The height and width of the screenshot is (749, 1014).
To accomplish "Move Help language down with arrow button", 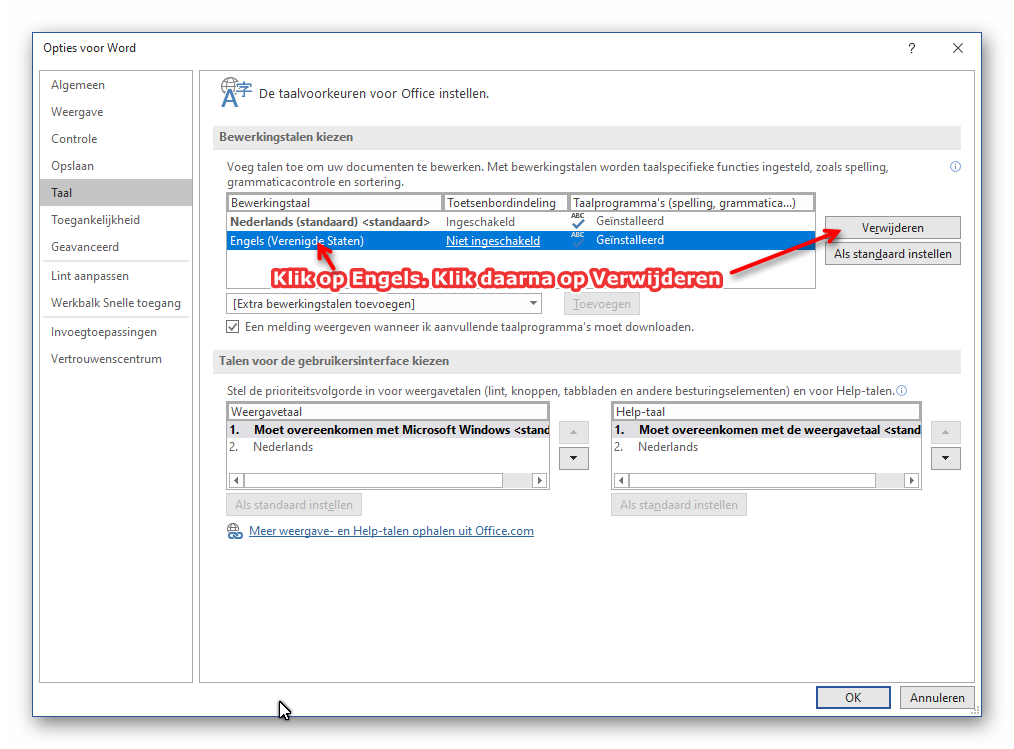I will 945,458.
